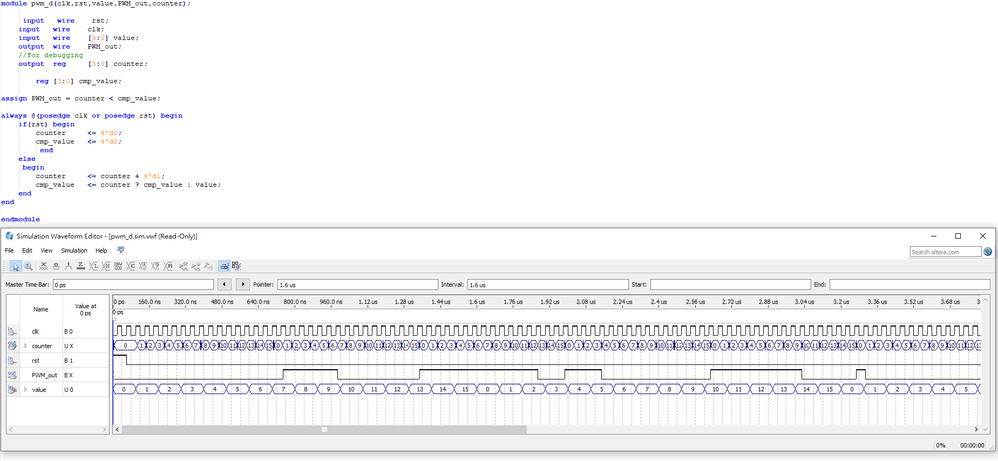Image resolution: width=998 pixels, height=461 pixels.
Task: Click the 00:00:00 status timer
Action: click(x=972, y=445)
